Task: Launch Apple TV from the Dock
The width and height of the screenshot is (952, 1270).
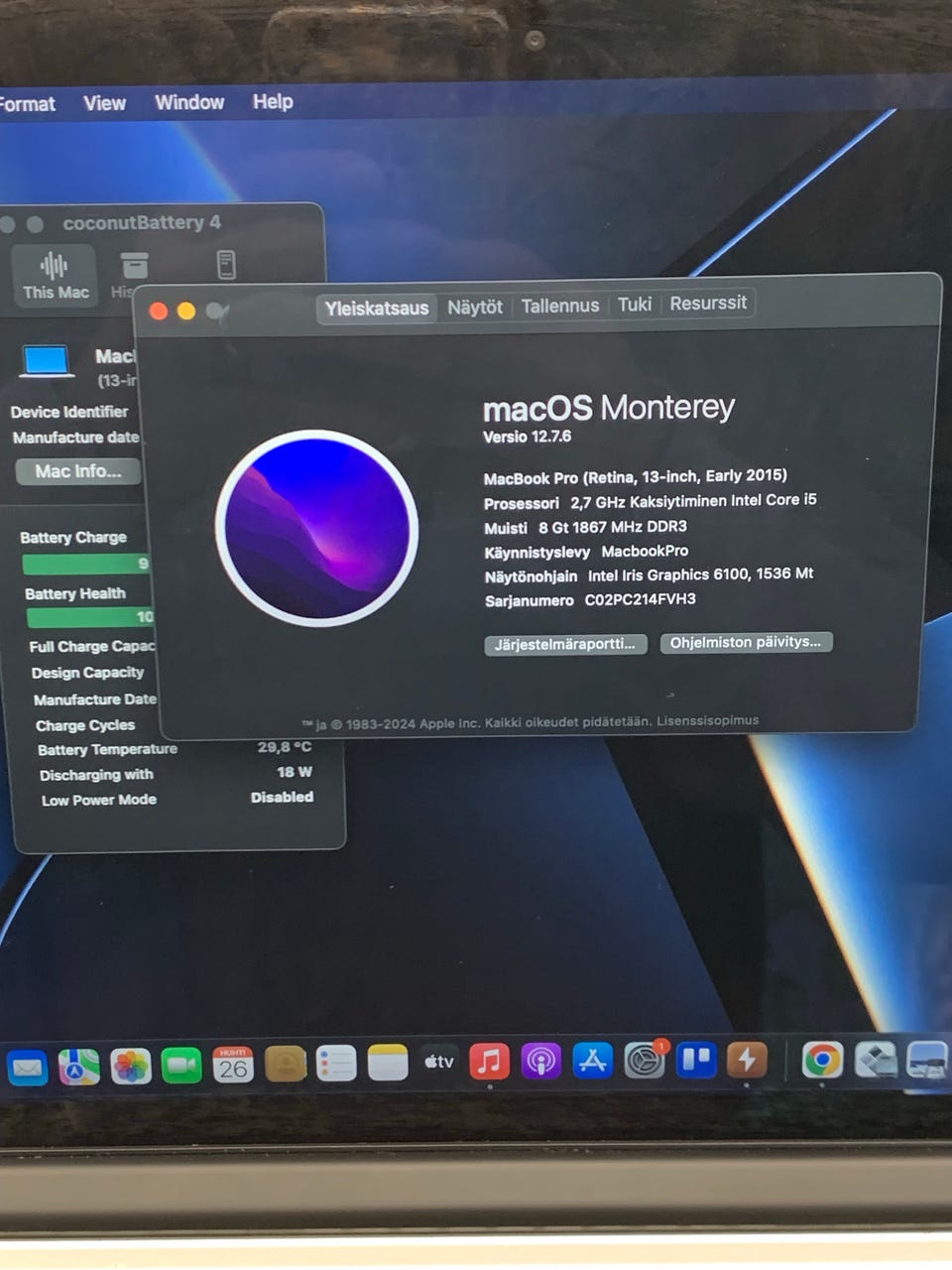Action: coord(439,1062)
